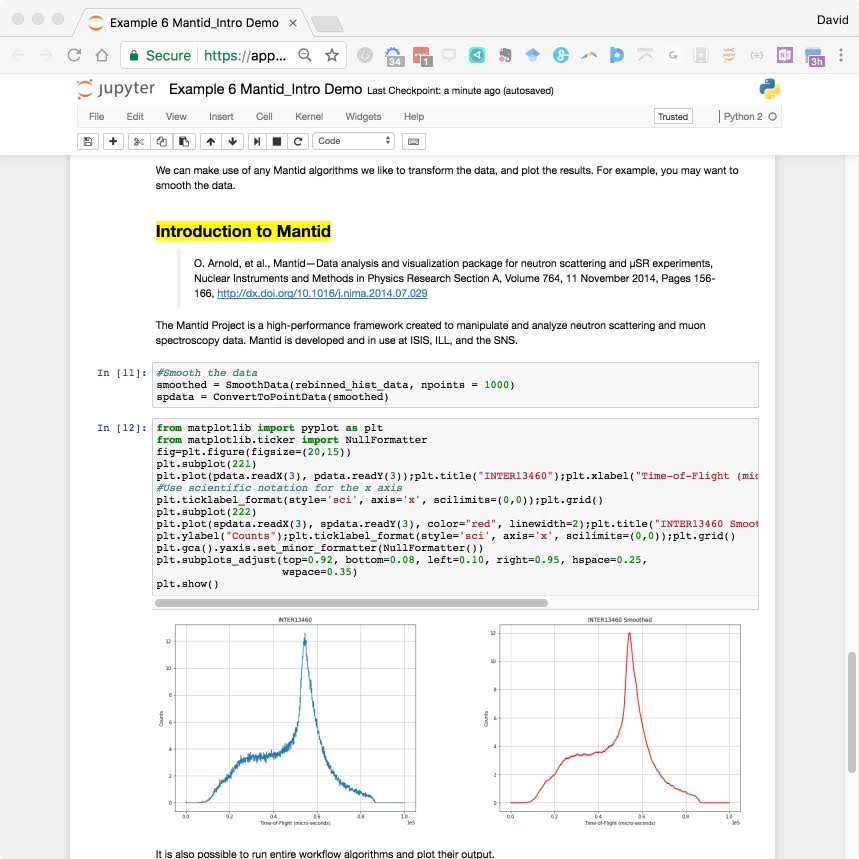The height and width of the screenshot is (859, 859).
Task: Click the In [11]: prompt label
Action: [122, 373]
